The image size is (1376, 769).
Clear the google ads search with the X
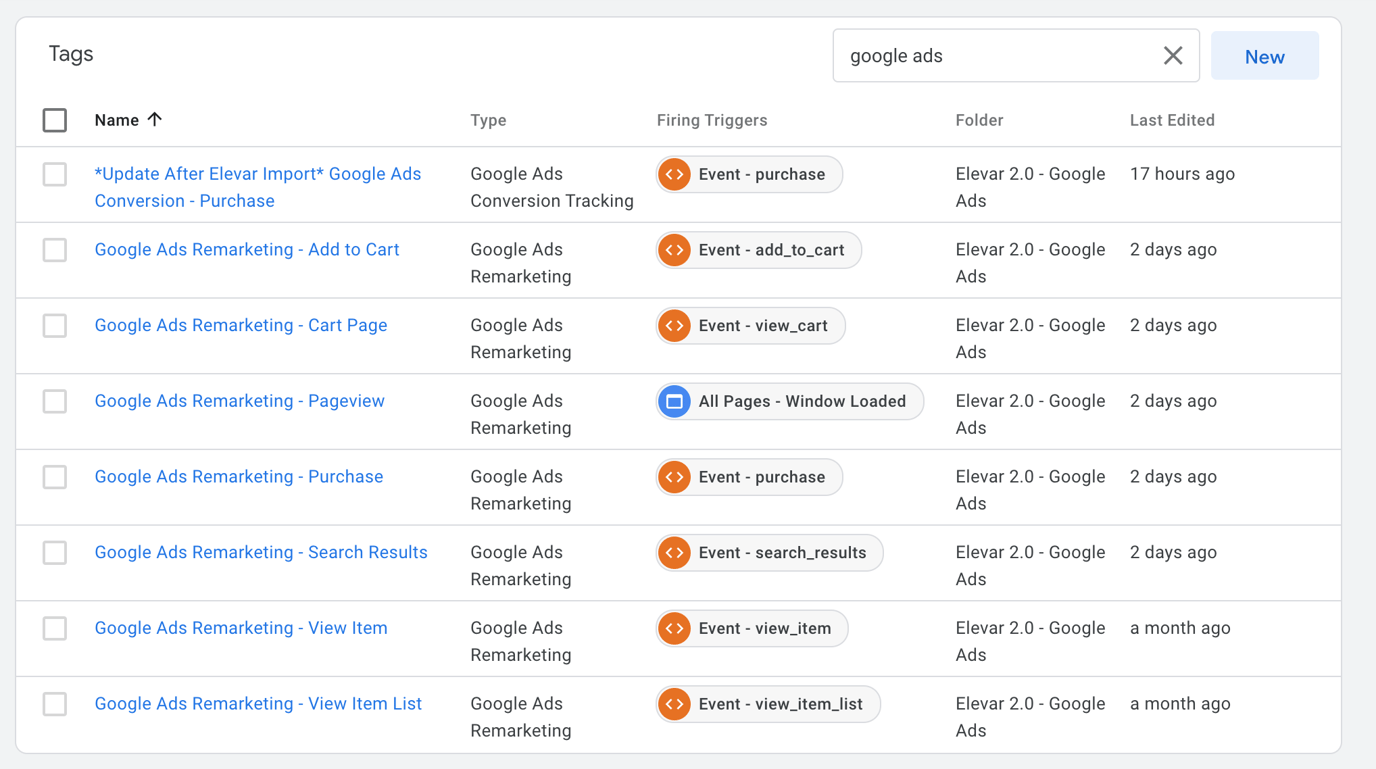(1173, 56)
